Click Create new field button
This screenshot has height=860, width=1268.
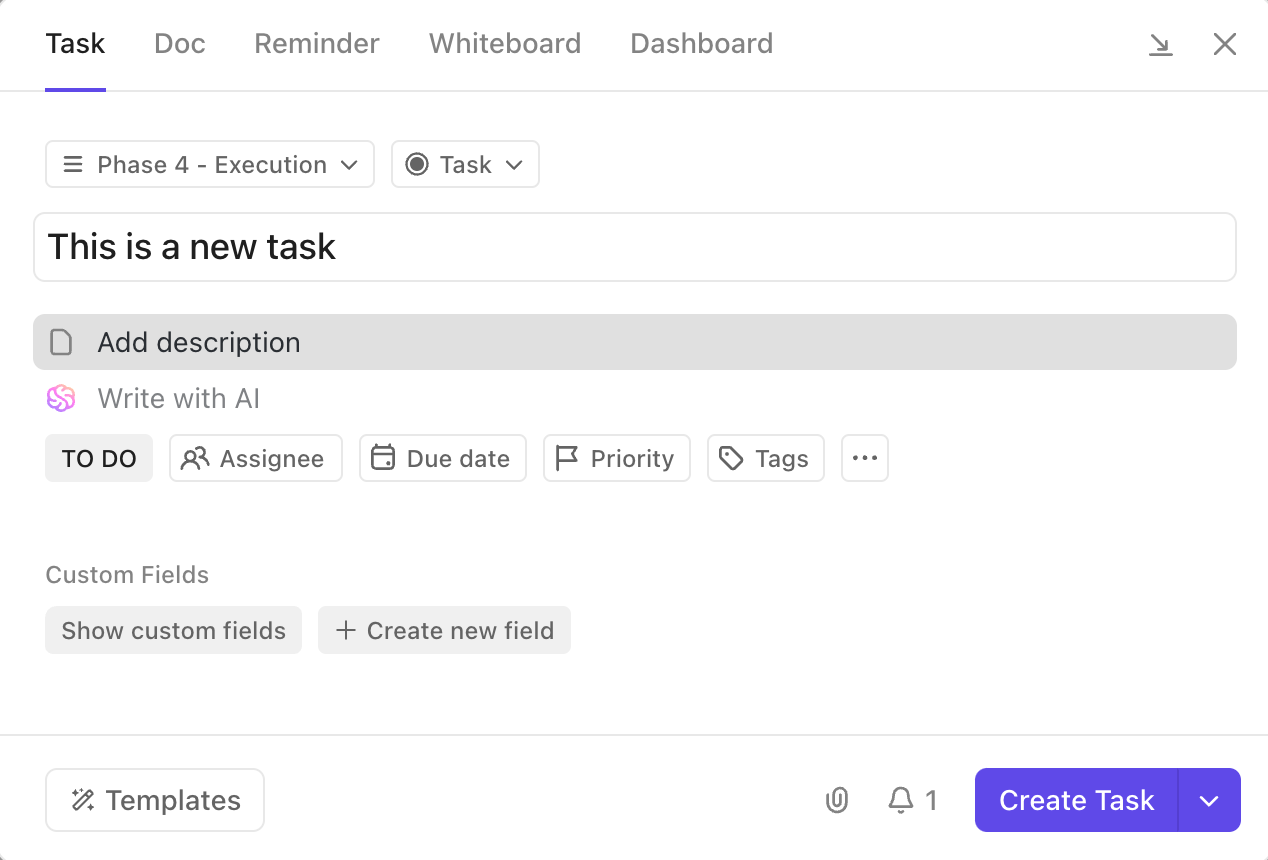[x=444, y=630]
